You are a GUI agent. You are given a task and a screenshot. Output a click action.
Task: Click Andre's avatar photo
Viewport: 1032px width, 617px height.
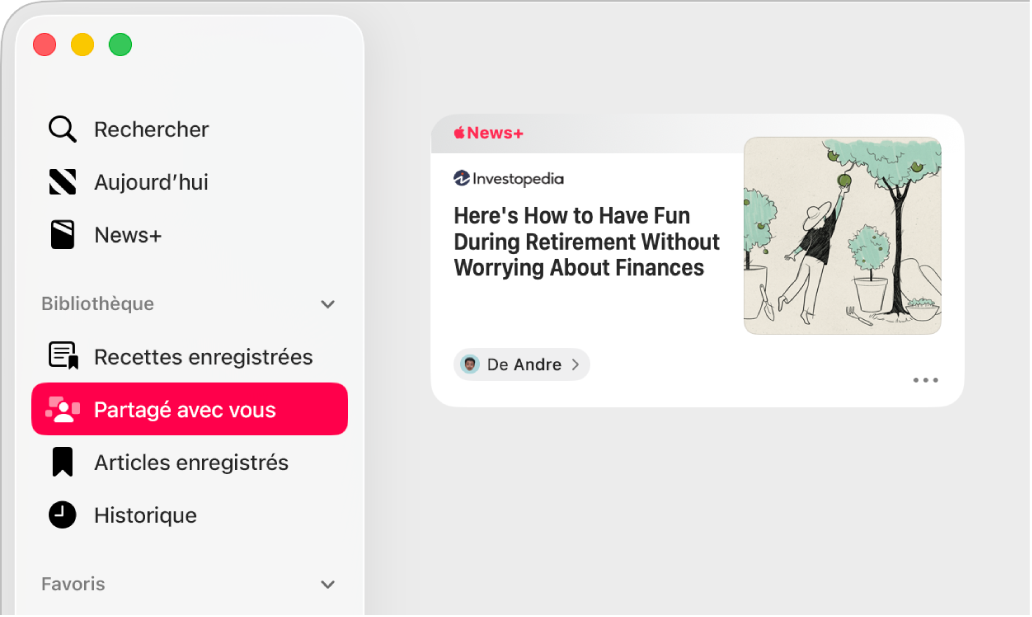(470, 365)
